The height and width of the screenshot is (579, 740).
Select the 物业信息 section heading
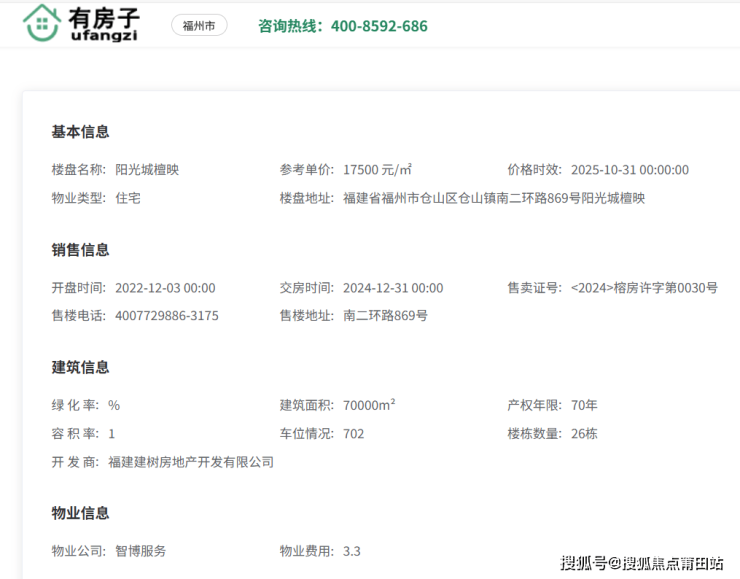(80, 514)
